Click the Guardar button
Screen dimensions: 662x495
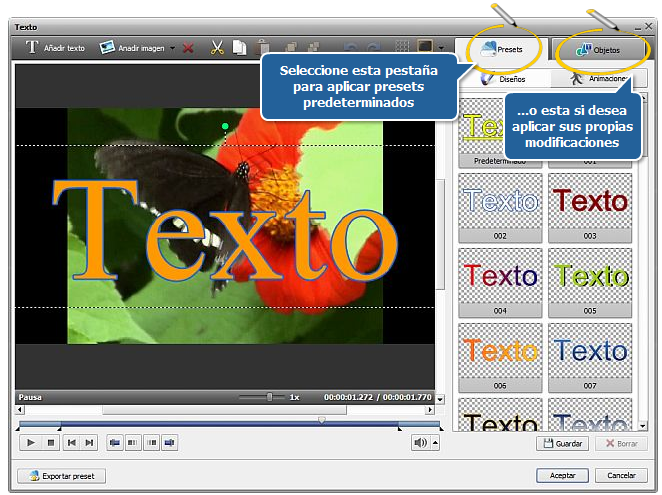(x=563, y=443)
